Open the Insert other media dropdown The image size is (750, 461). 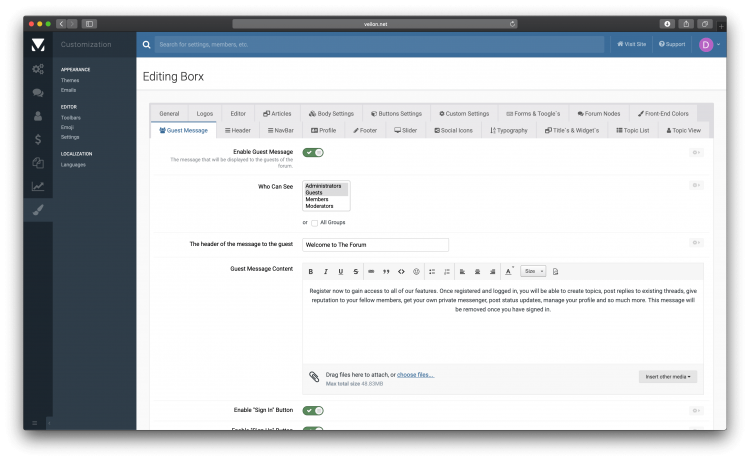[x=668, y=377]
